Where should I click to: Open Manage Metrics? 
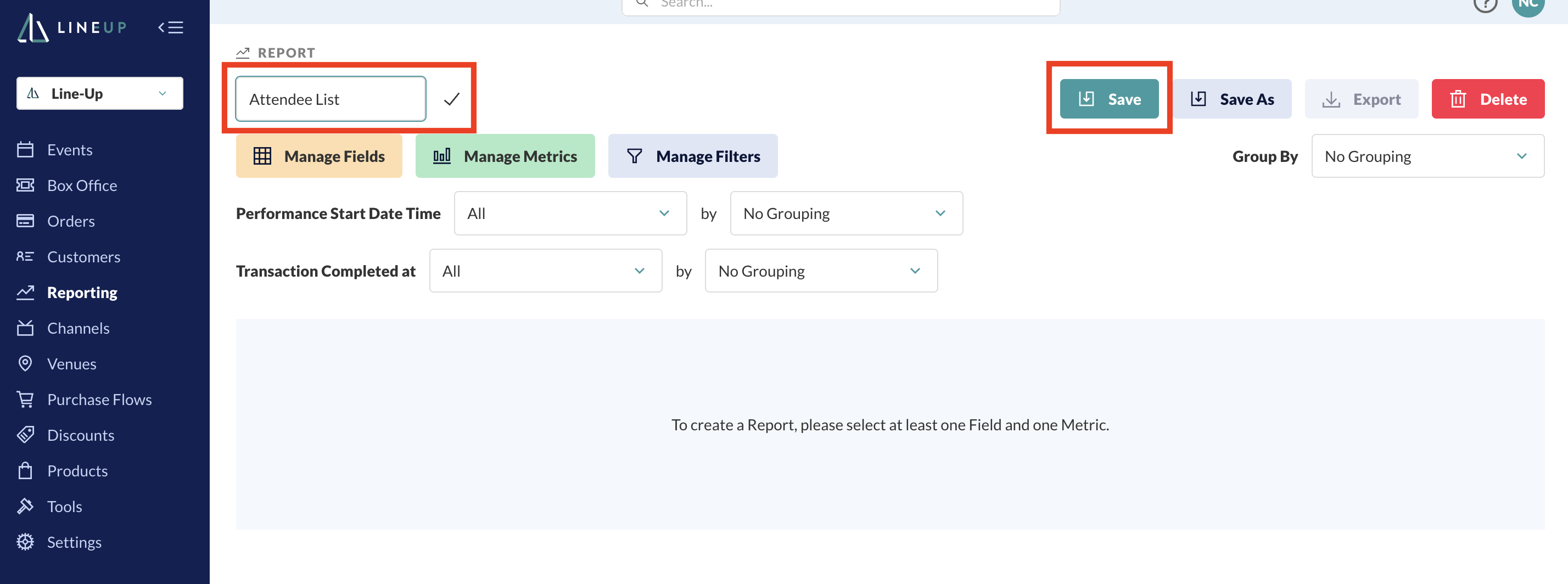coord(505,156)
